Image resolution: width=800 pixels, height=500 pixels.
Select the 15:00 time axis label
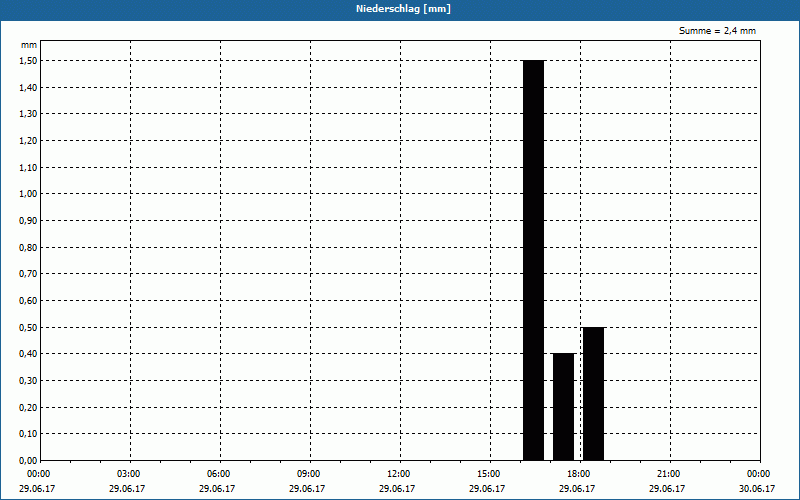pos(488,474)
